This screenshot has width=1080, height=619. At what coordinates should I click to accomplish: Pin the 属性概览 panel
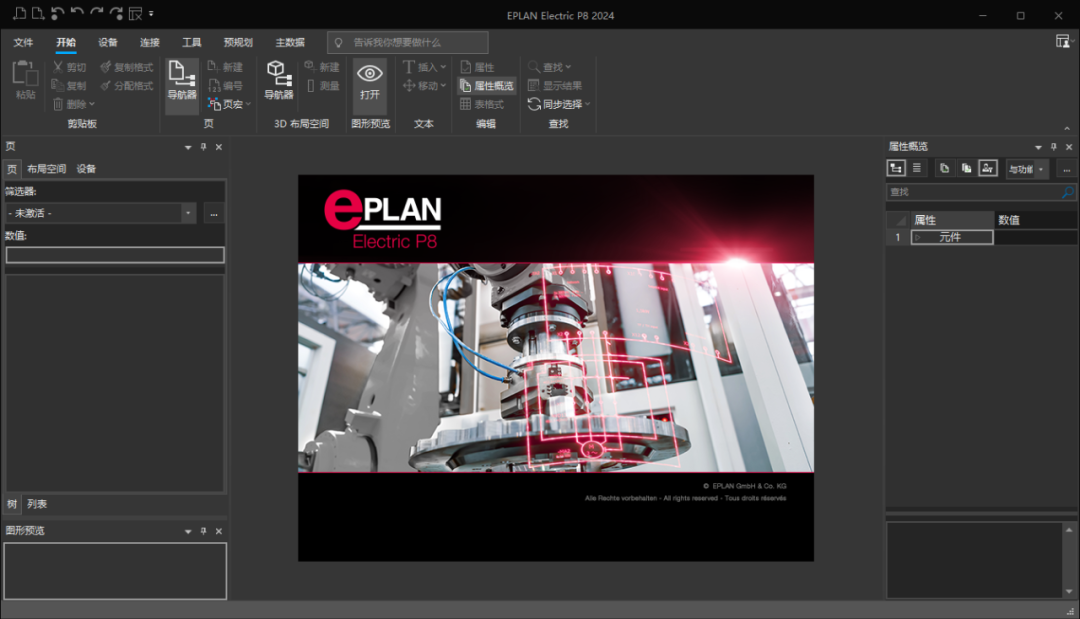(x=1053, y=147)
